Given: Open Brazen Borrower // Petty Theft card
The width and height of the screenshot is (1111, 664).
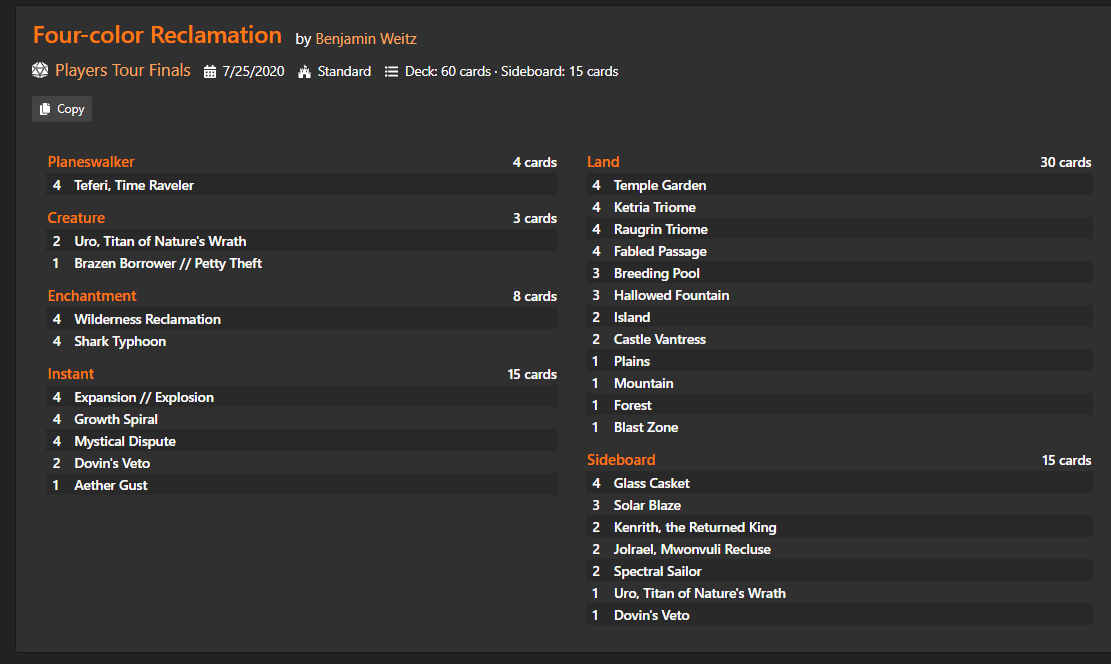Looking at the screenshot, I should (168, 263).
